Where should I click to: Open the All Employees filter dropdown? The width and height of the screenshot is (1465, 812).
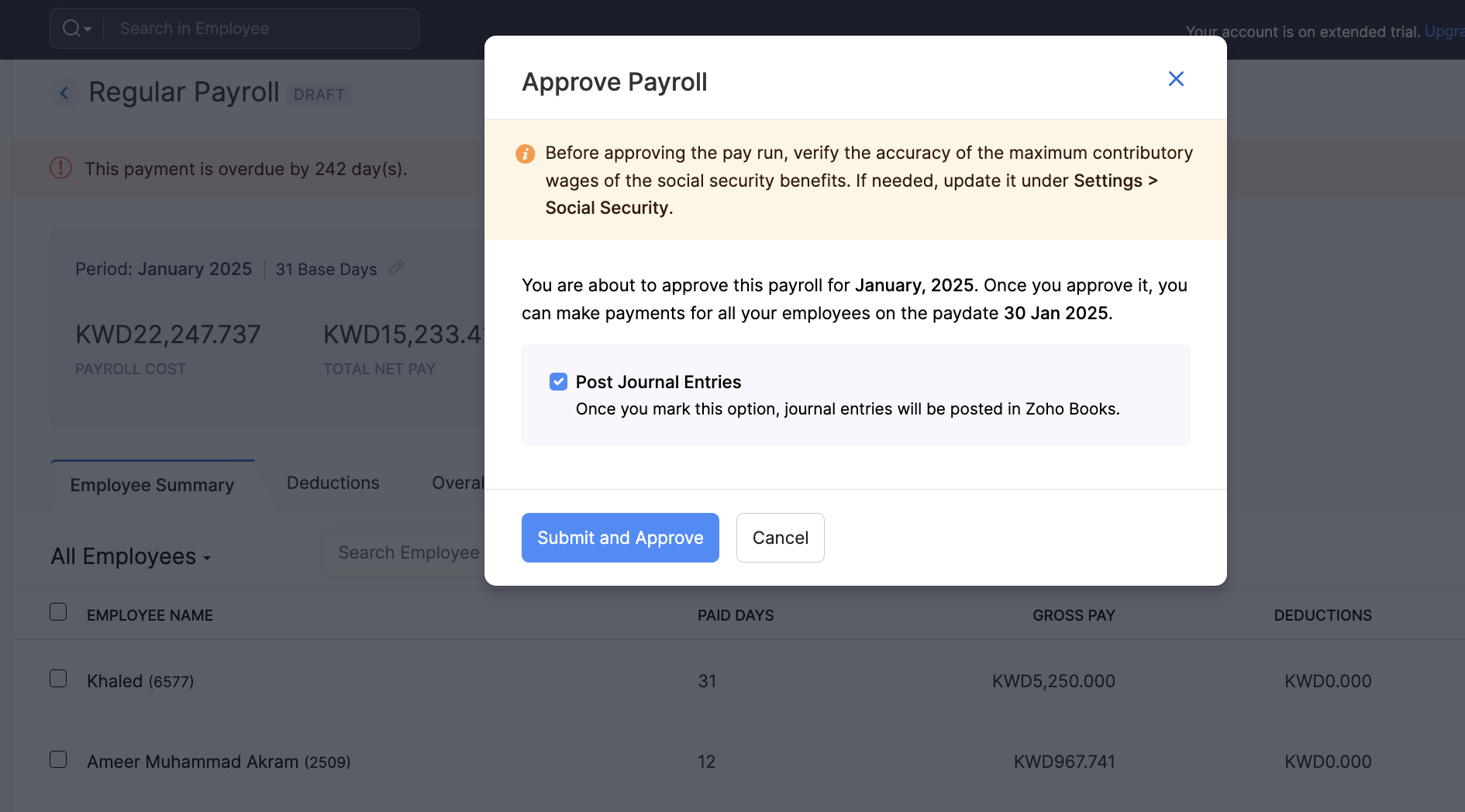pos(130,556)
